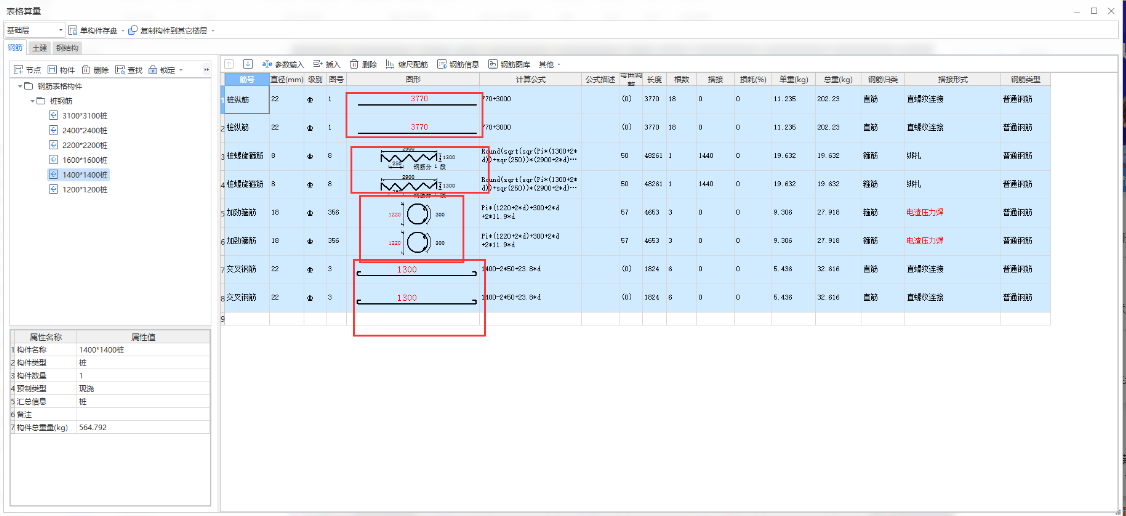
Task: Click the 搭接形式 column header
Action: [952, 79]
